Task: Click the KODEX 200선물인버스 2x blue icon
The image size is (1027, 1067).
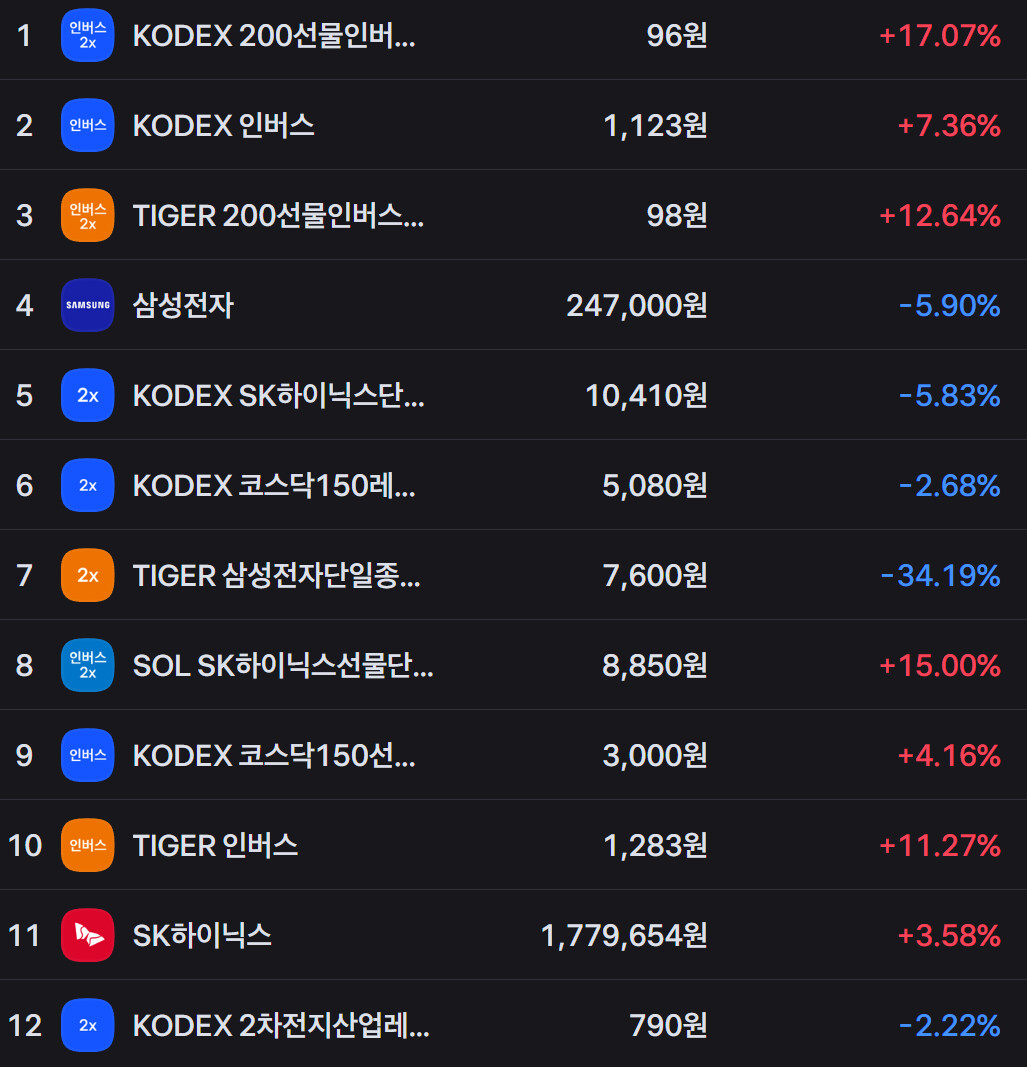Action: [87, 35]
